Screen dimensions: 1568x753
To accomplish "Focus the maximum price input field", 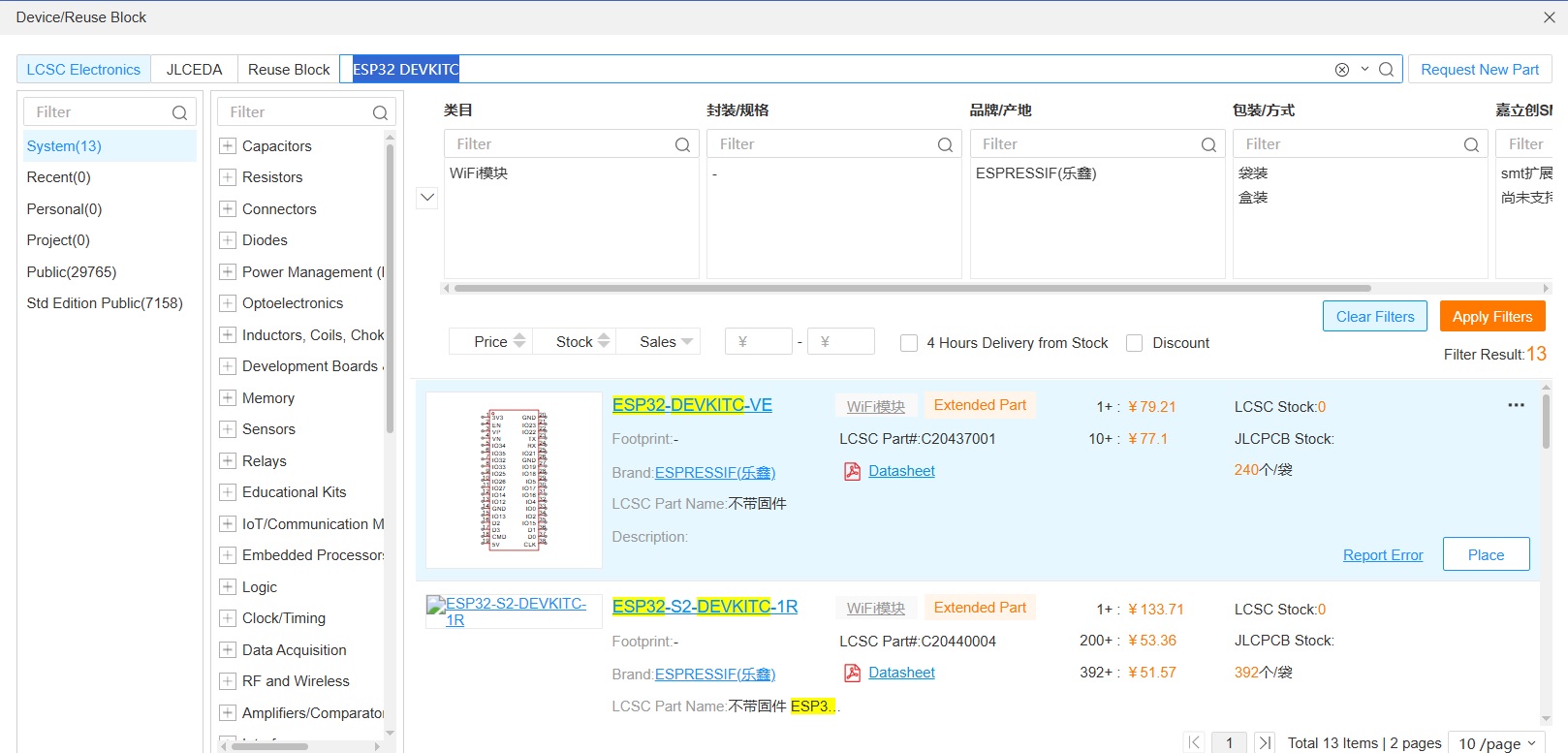I will (841, 342).
